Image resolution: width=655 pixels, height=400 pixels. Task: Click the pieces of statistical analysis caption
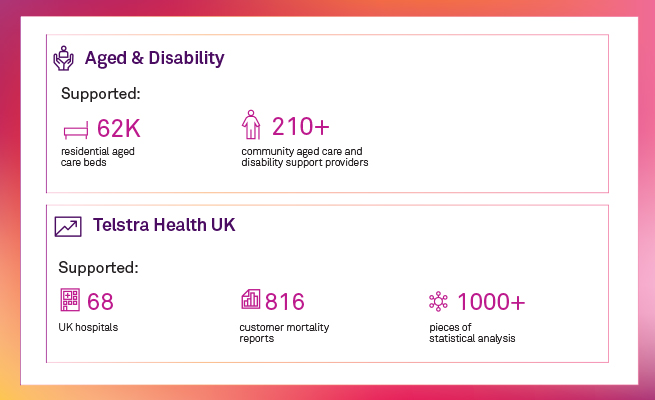point(473,333)
